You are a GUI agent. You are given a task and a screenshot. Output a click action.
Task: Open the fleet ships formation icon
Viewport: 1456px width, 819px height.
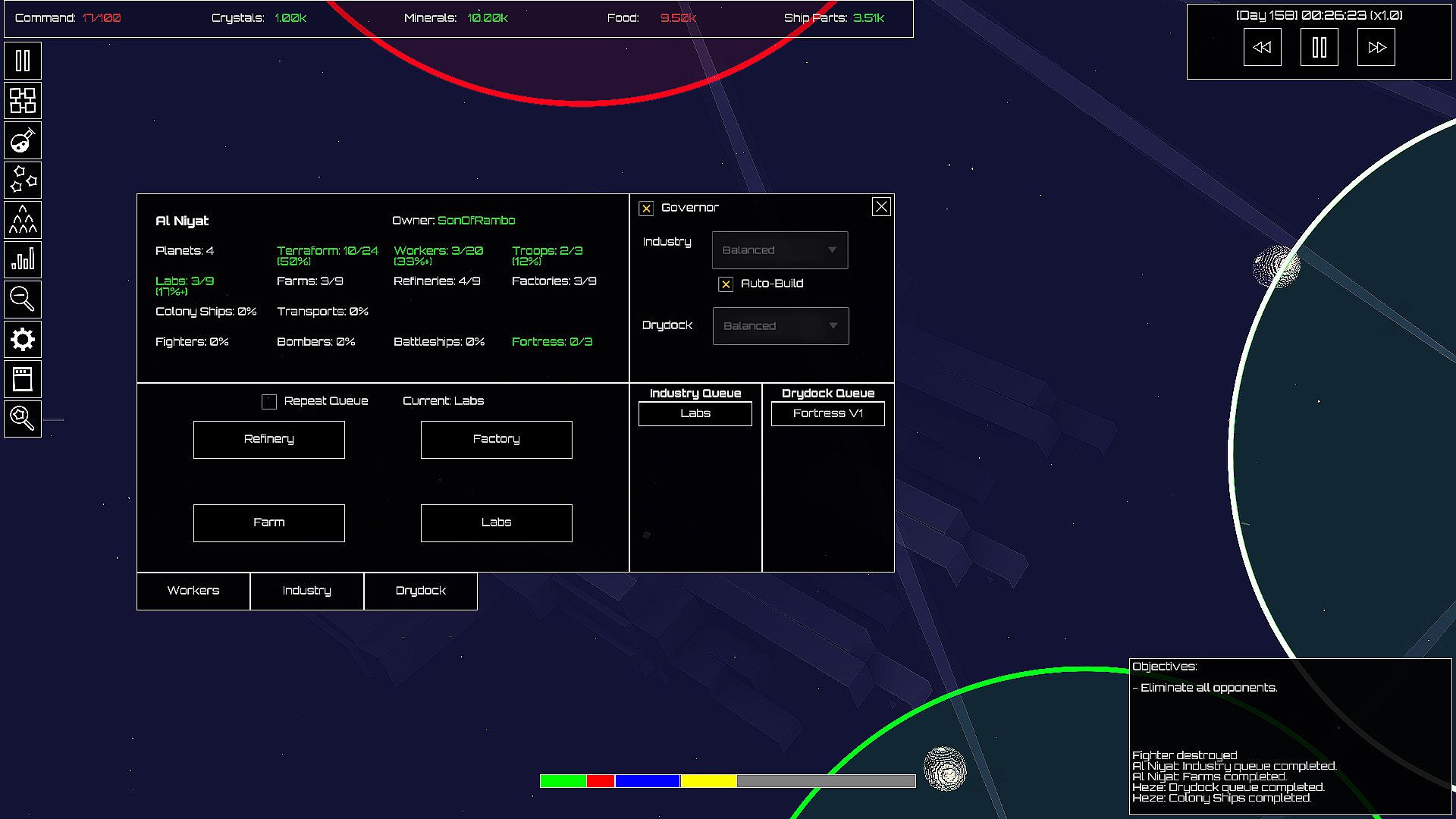(x=23, y=220)
